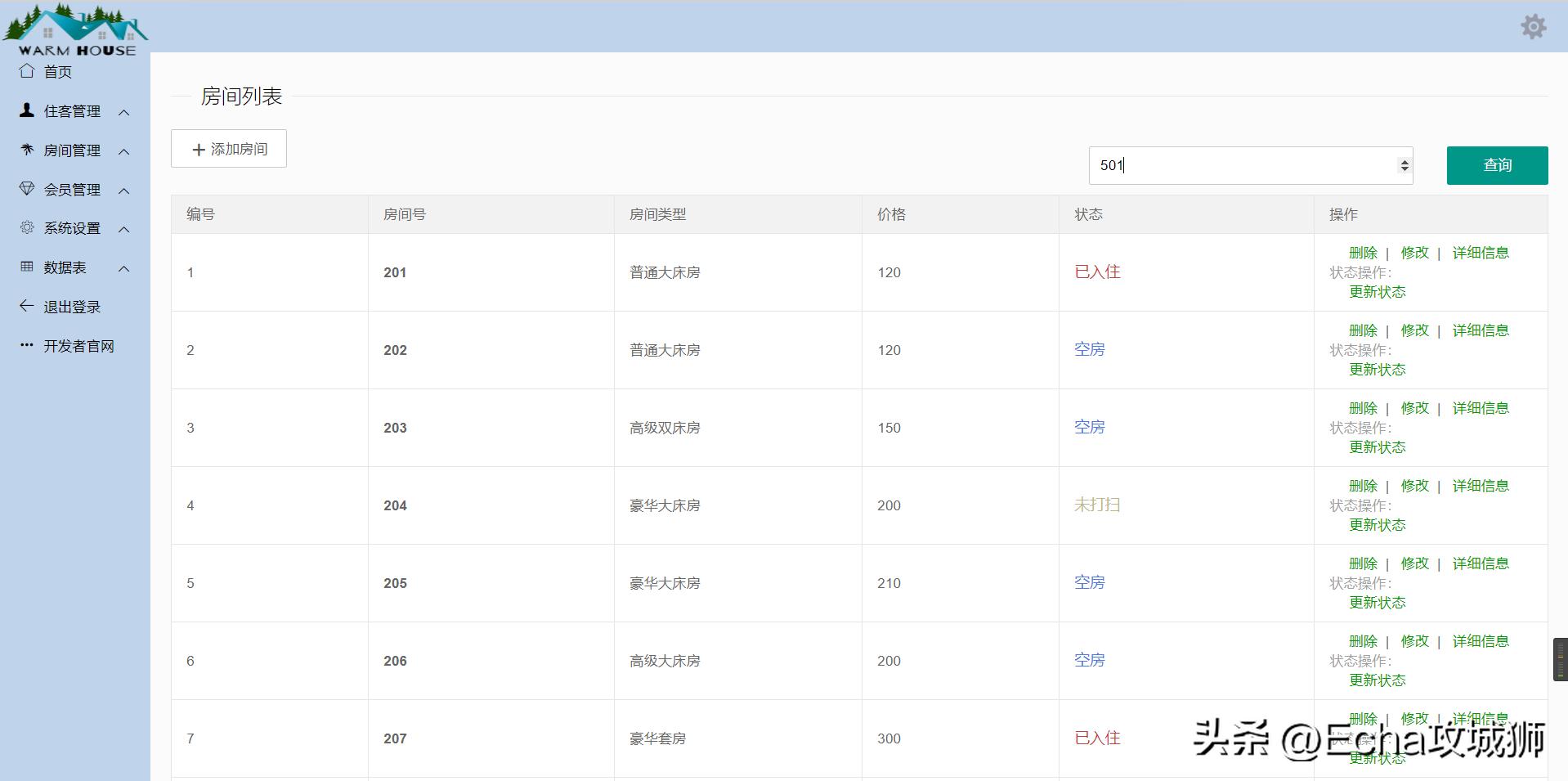Screen dimensions: 1568x781
Task: Open the 首页 menu entry
Action: 57,71
